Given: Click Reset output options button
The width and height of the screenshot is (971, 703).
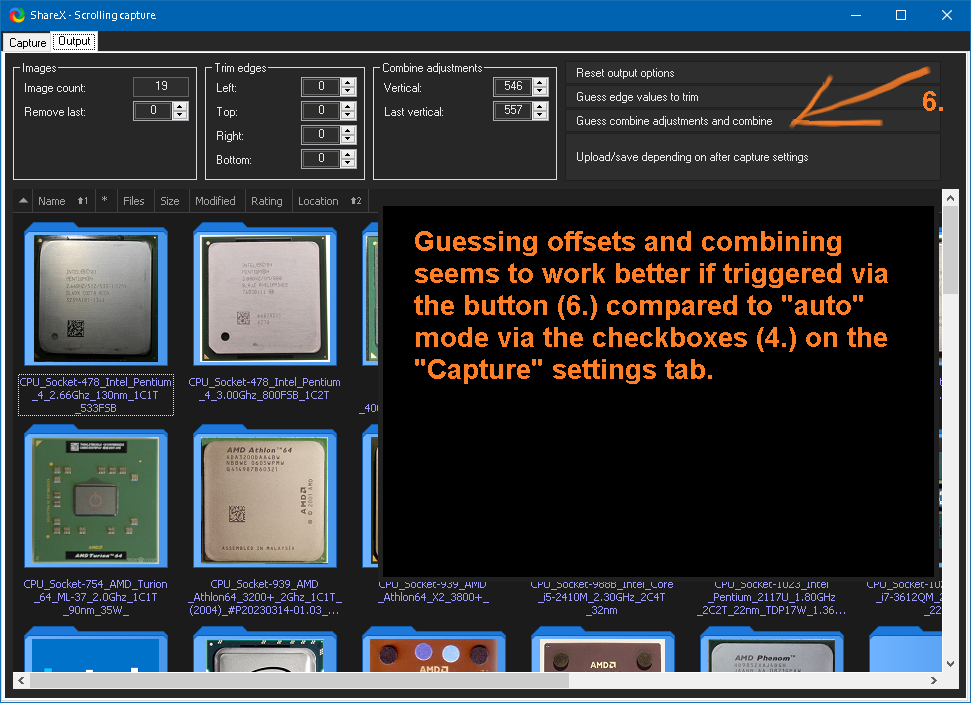Looking at the screenshot, I should coord(752,73).
